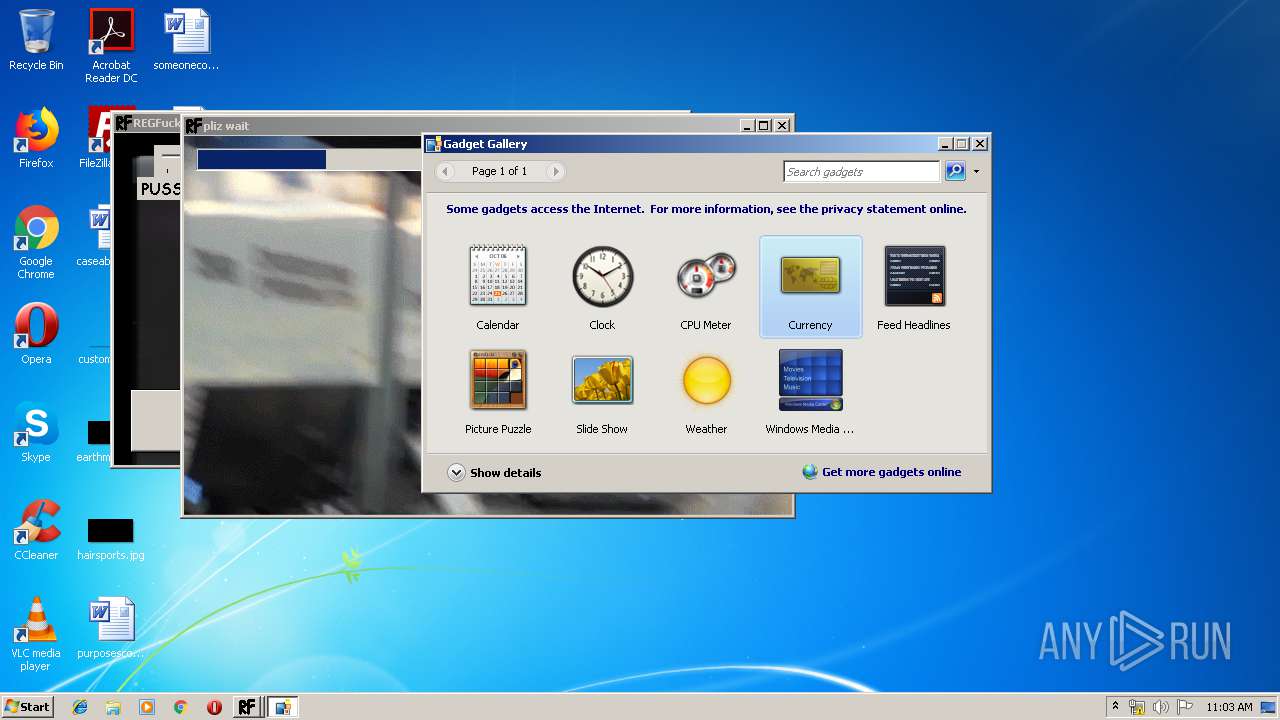The width and height of the screenshot is (1280, 720).
Task: Open Action Center flag icon
Action: point(1185,707)
